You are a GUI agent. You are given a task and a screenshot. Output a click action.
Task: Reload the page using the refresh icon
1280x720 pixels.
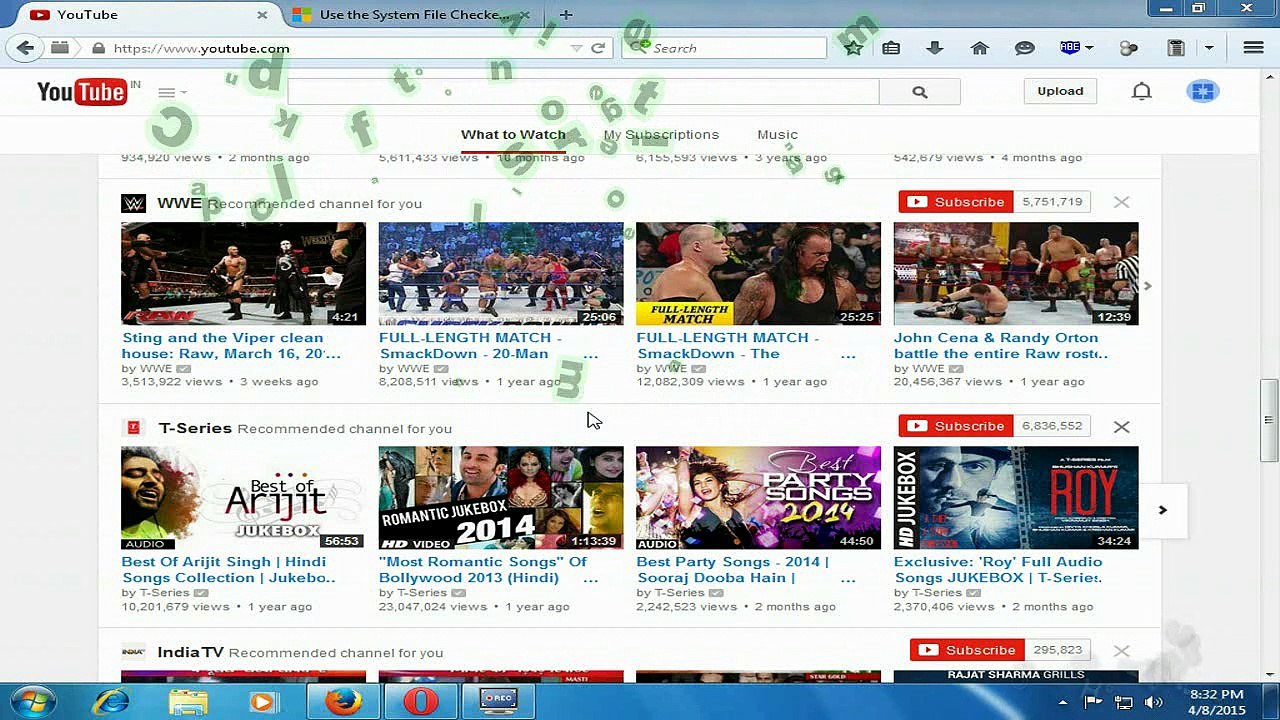click(598, 48)
